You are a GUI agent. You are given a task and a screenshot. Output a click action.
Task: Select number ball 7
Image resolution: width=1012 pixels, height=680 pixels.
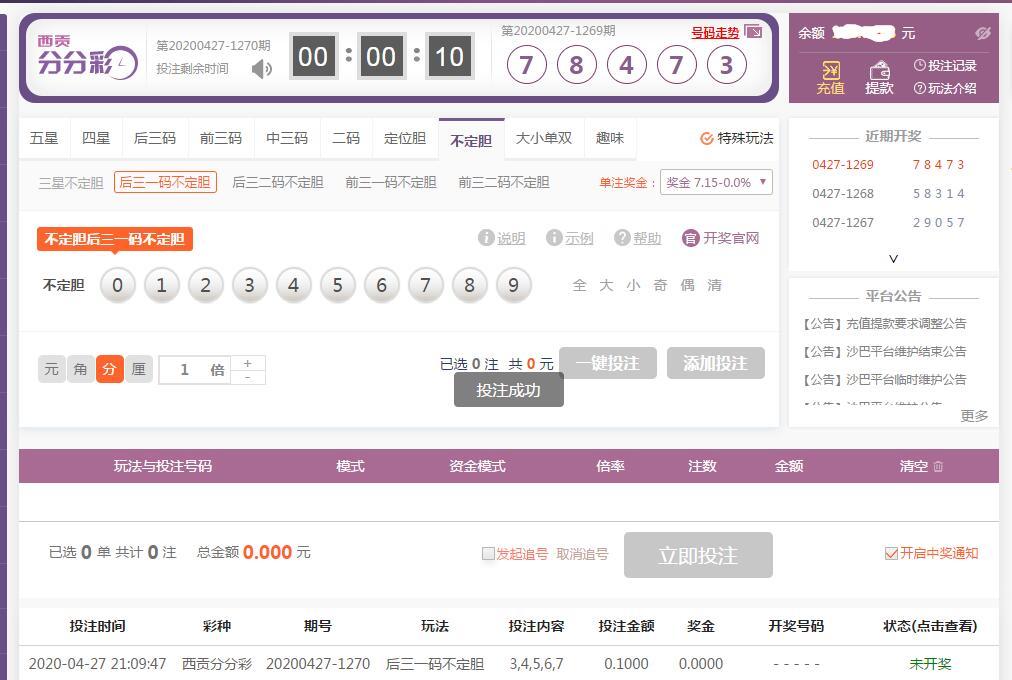(425, 285)
